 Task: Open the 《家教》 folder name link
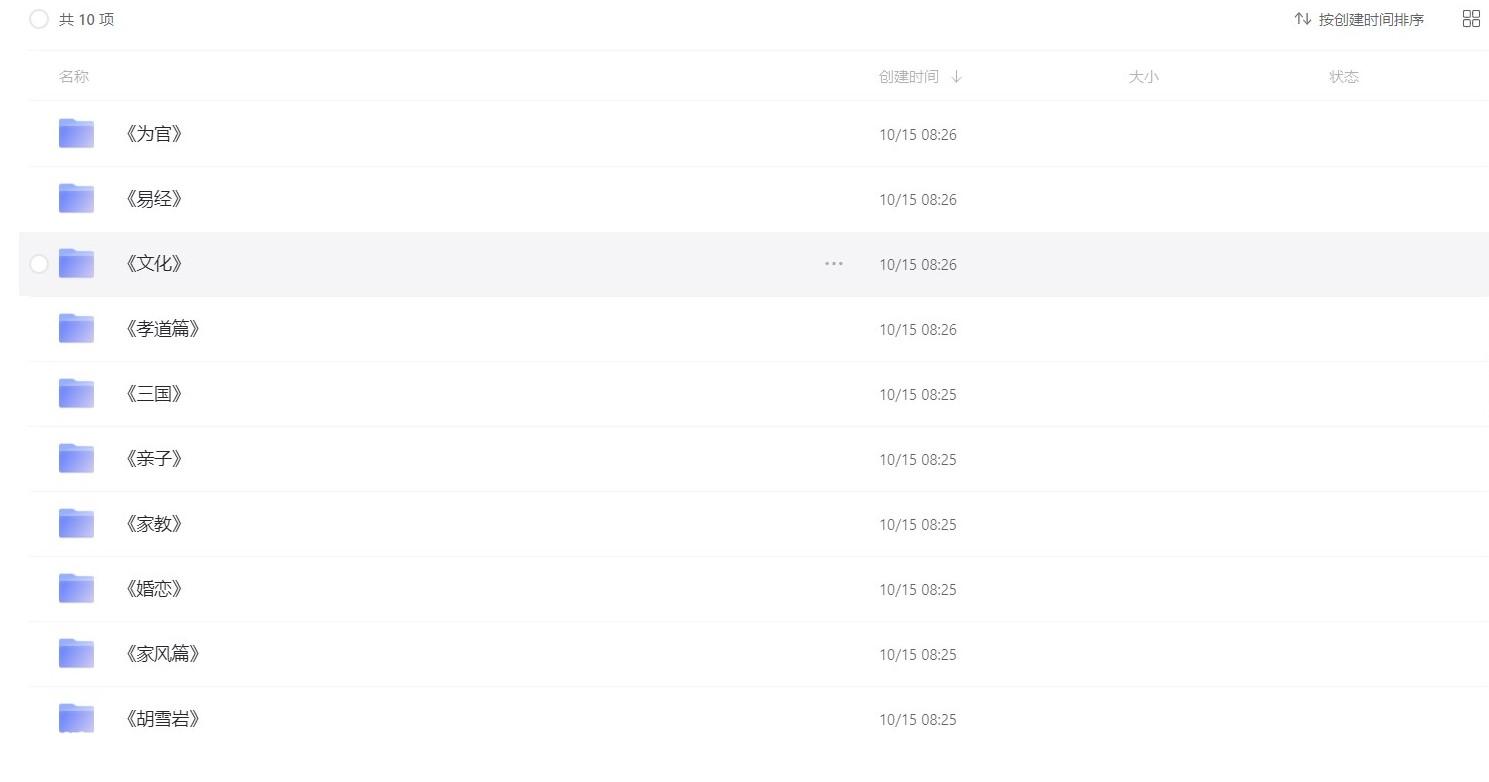(153, 524)
